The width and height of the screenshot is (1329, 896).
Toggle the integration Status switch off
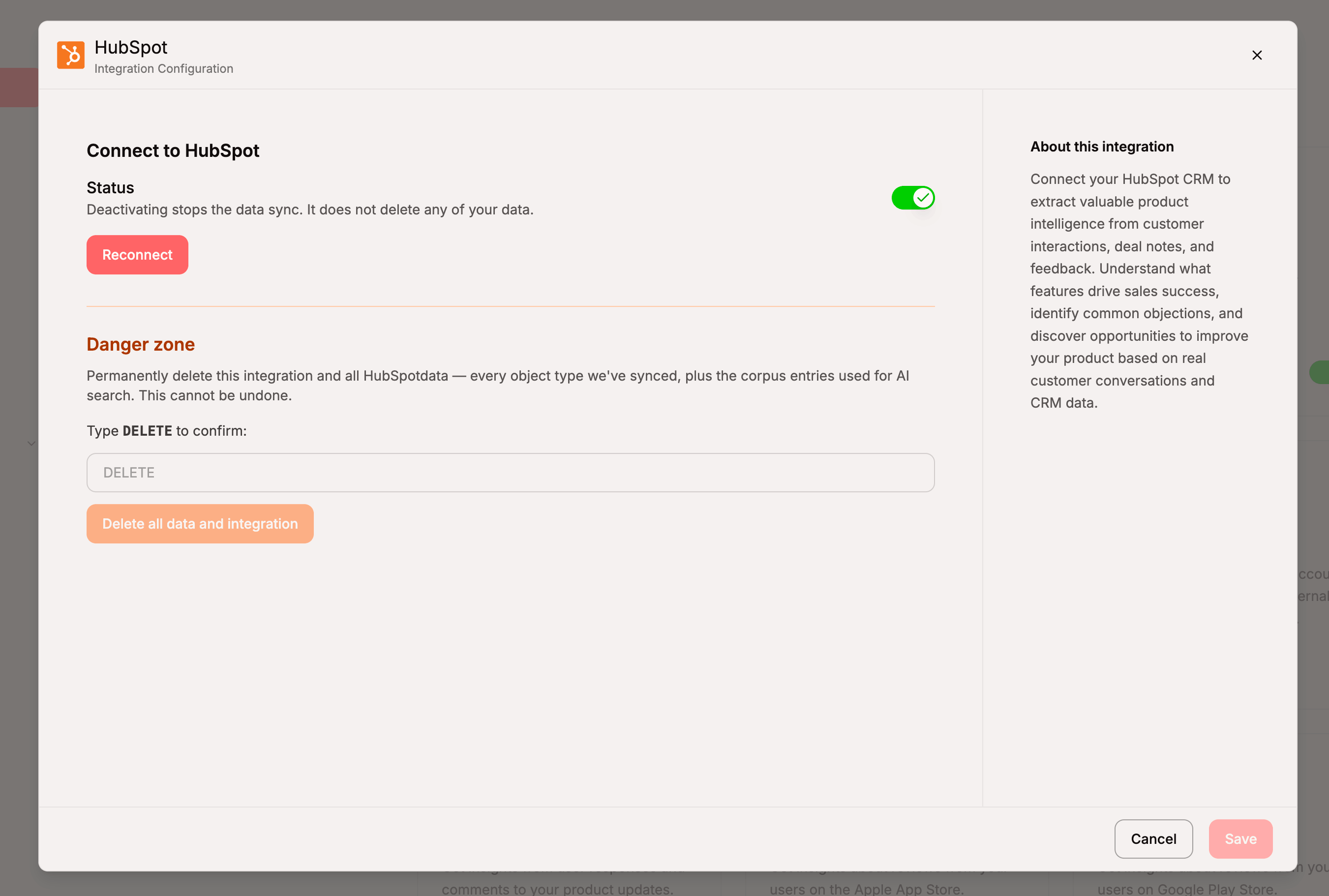(912, 198)
